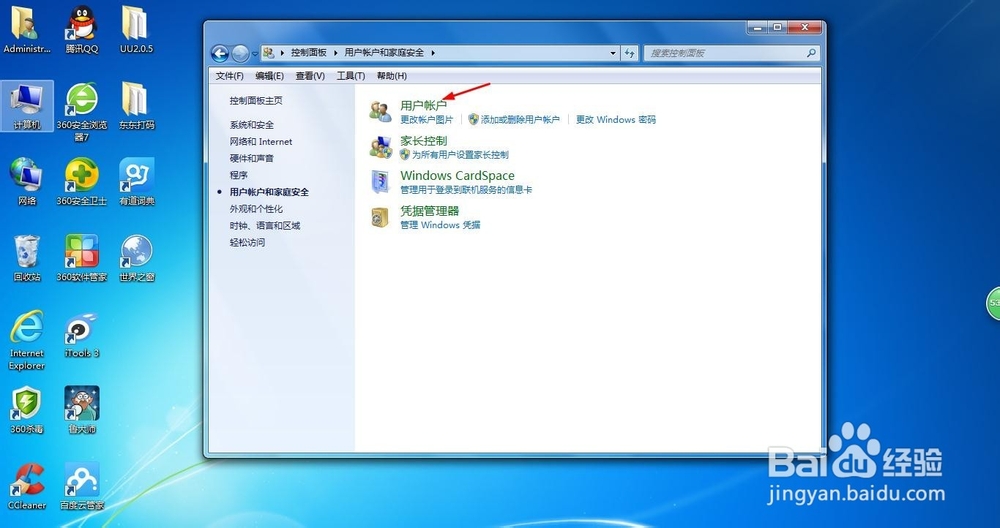Open 更改帐户图片 link
The image size is (1000, 528).
426,120
